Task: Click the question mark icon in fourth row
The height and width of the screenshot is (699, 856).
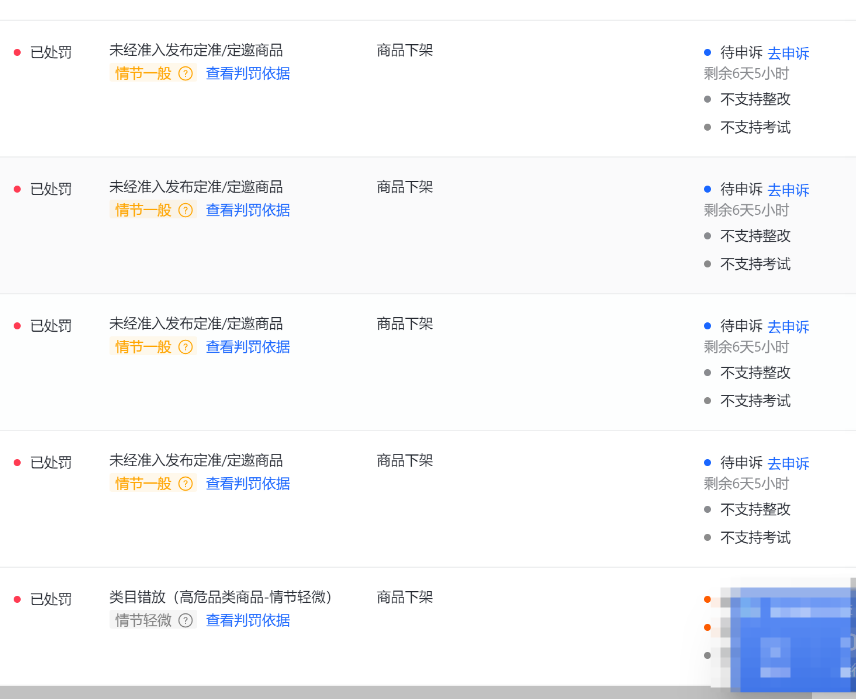Action: click(x=185, y=484)
